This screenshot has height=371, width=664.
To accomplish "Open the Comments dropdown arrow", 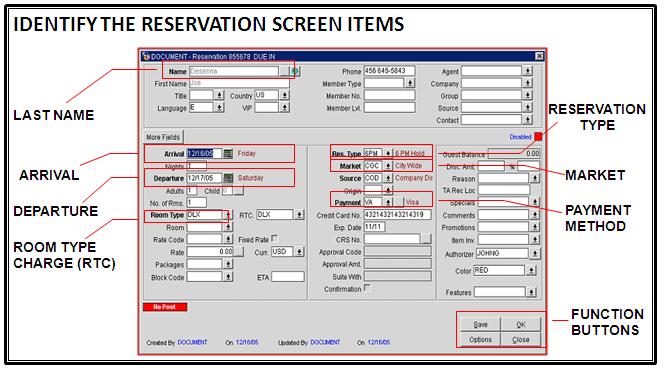I will (x=534, y=215).
